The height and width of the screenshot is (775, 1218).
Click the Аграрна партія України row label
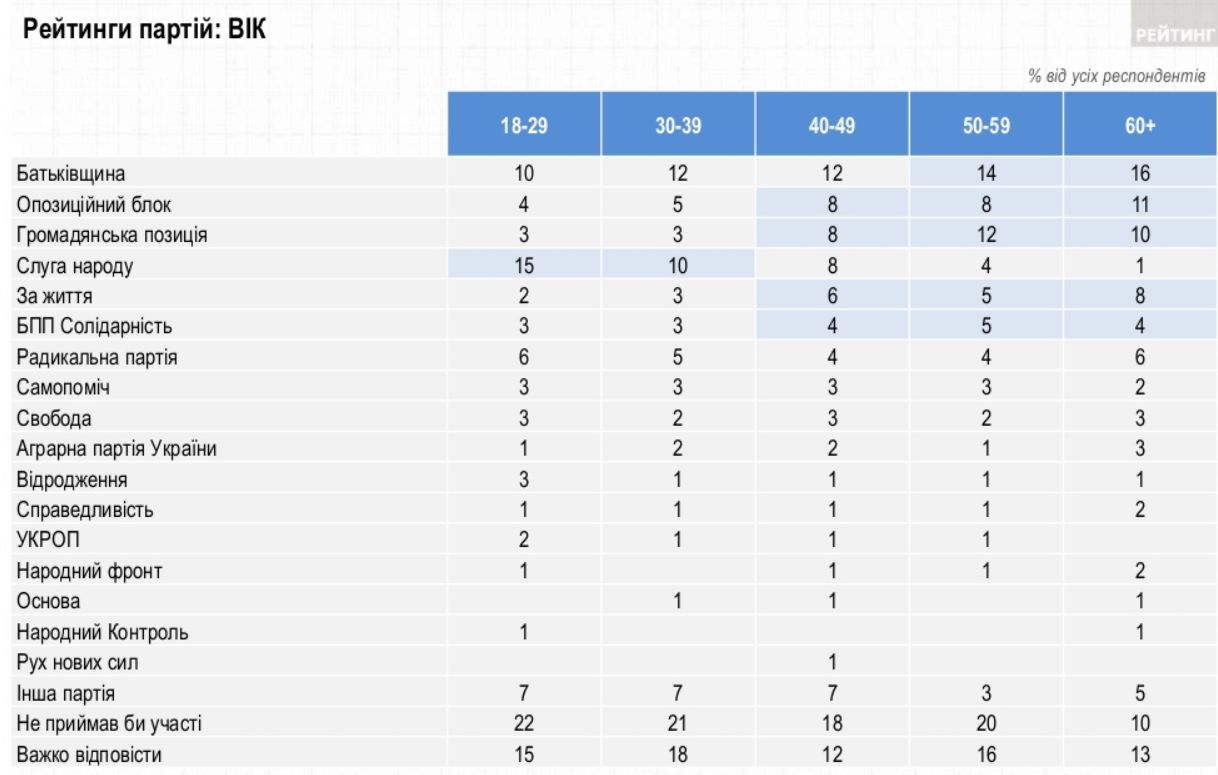click(x=116, y=449)
